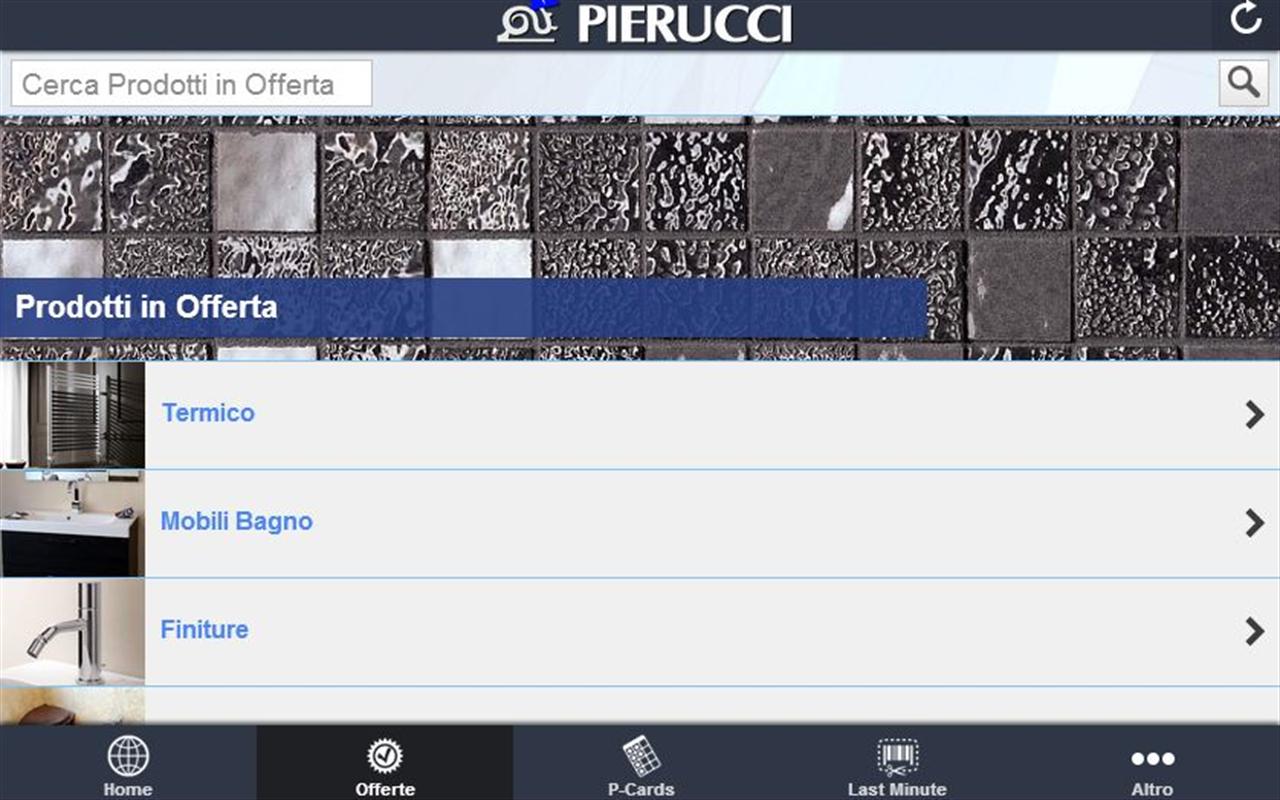Open the Termico category
The width and height of the screenshot is (1280, 800).
click(640, 414)
